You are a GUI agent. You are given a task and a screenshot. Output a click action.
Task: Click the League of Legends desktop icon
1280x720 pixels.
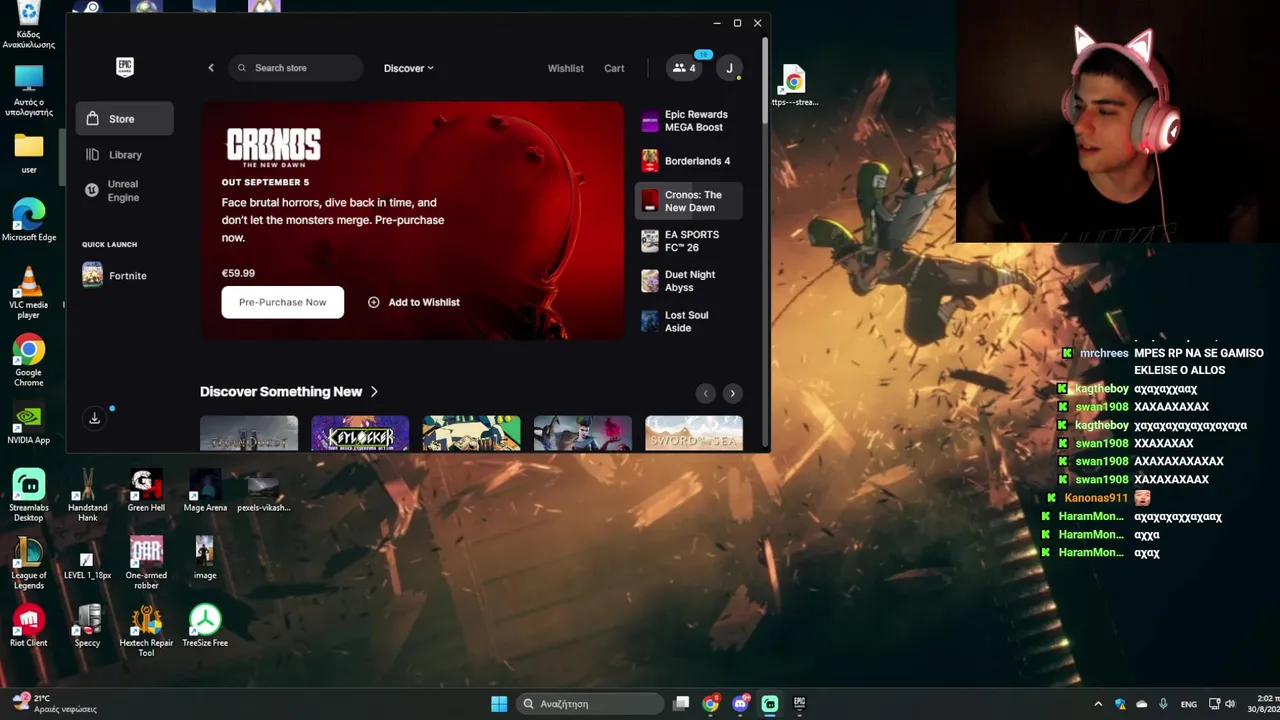tap(29, 563)
